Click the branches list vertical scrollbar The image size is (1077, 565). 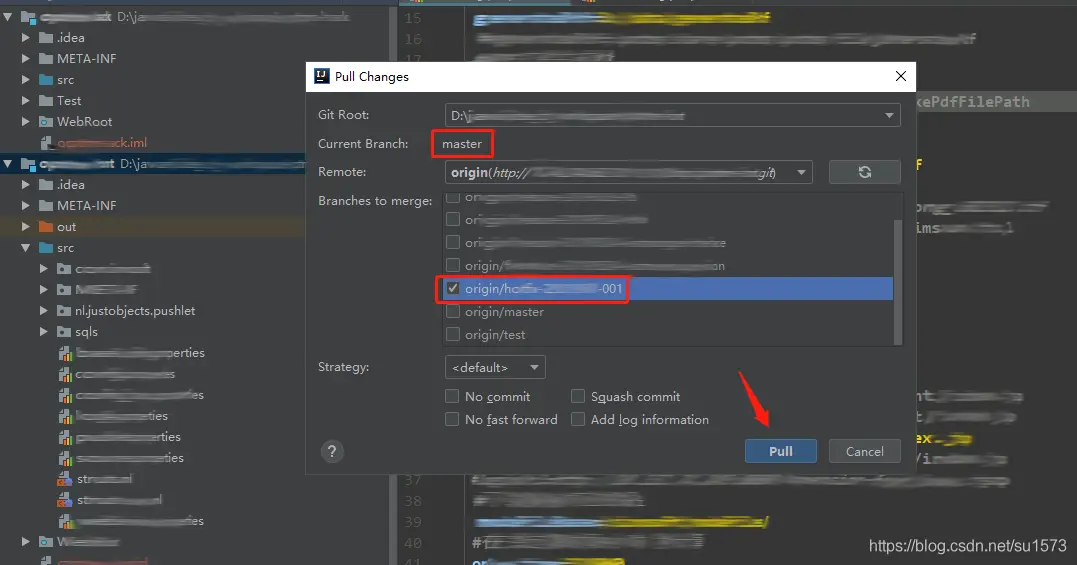[897, 280]
